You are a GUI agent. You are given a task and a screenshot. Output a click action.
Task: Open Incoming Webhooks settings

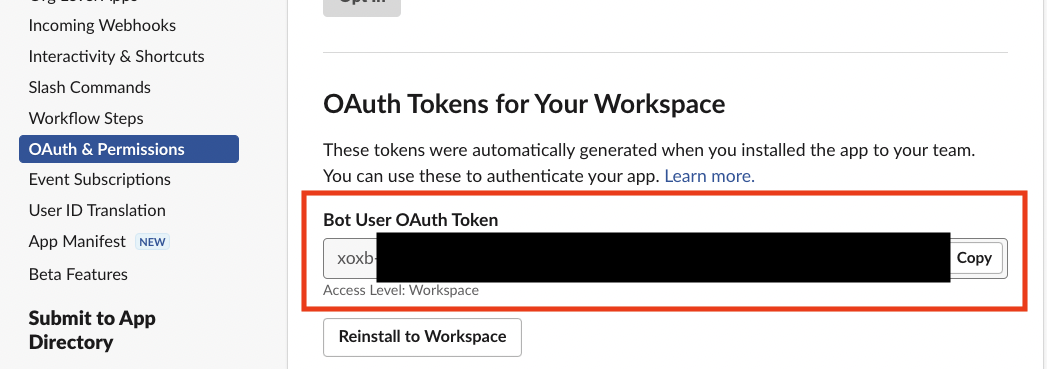(102, 26)
